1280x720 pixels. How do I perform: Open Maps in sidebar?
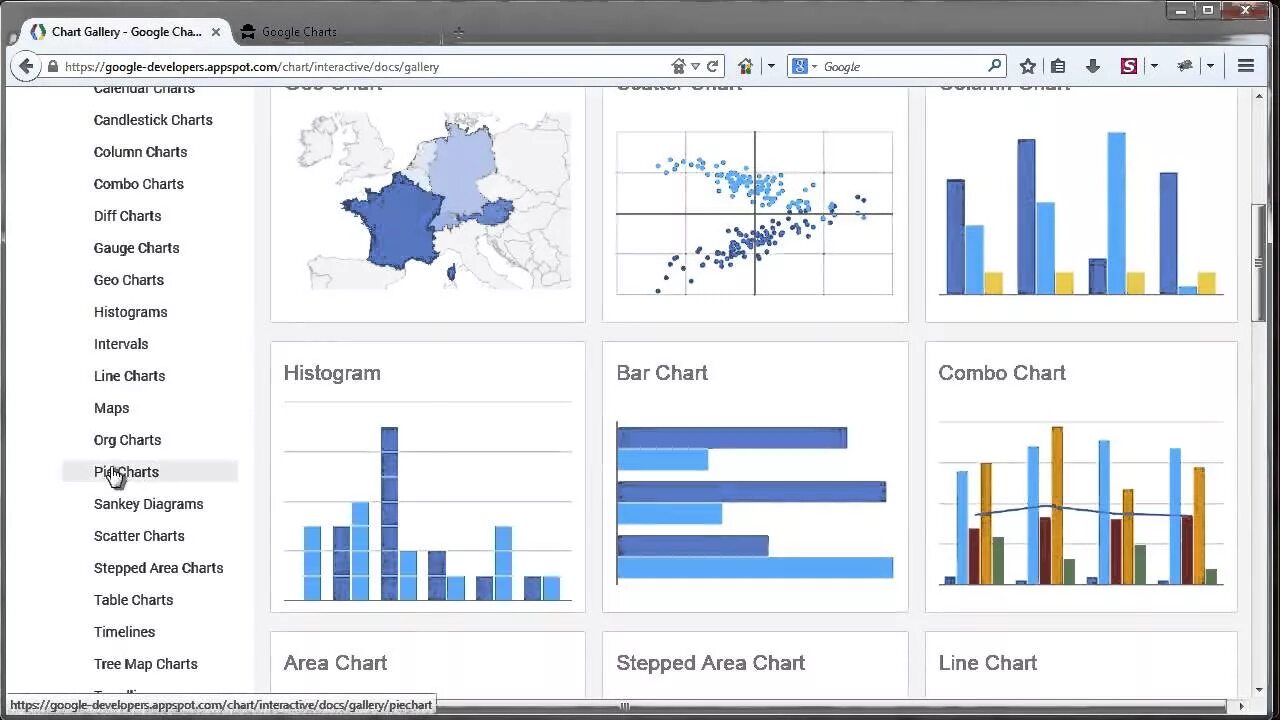click(111, 408)
